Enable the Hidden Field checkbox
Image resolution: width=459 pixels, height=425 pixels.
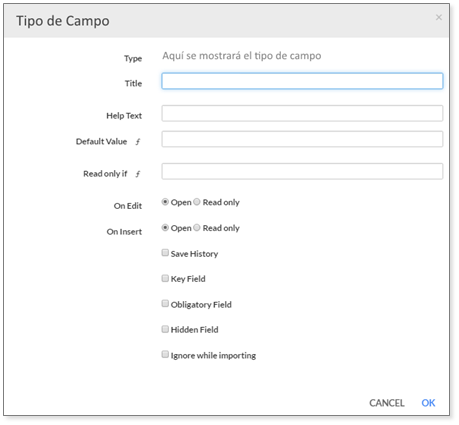[165, 329]
